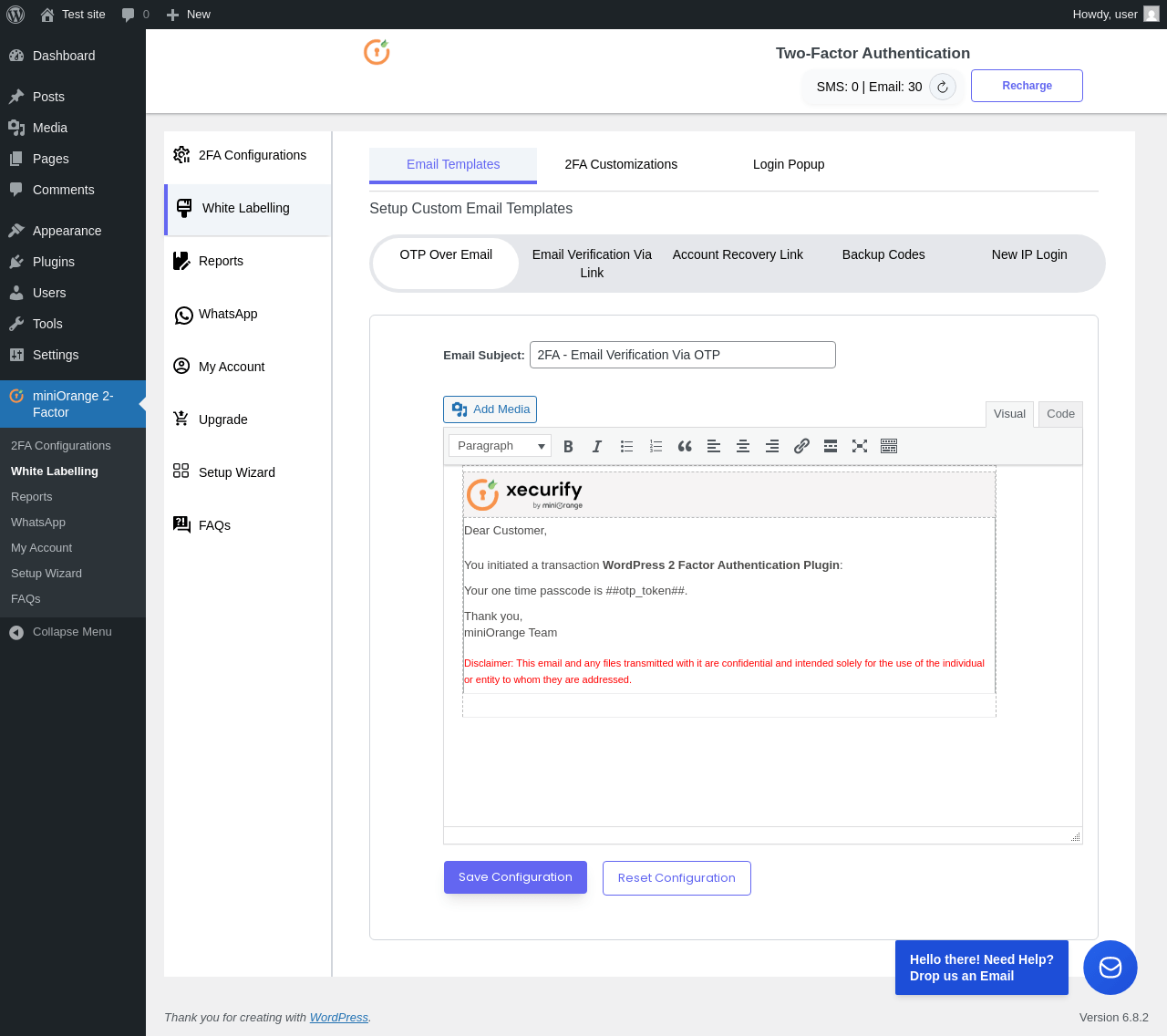The height and width of the screenshot is (1036, 1167).
Task: Switch to the 2FA Customizations tab
Action: click(621, 164)
